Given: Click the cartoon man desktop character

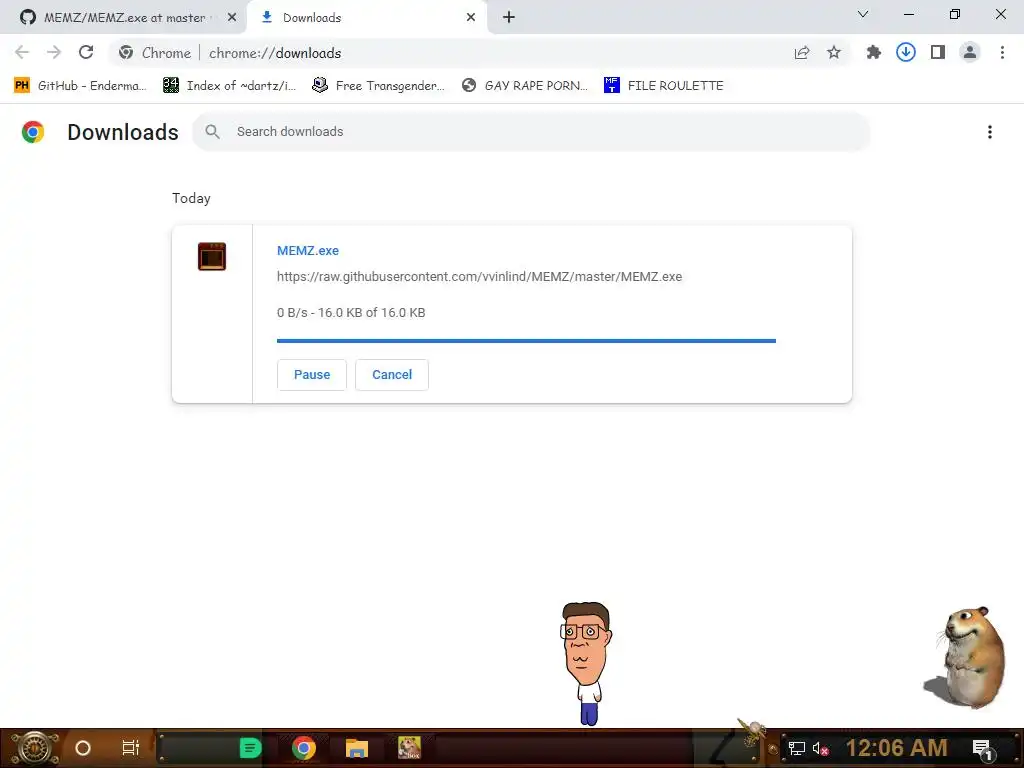Looking at the screenshot, I should 586,664.
